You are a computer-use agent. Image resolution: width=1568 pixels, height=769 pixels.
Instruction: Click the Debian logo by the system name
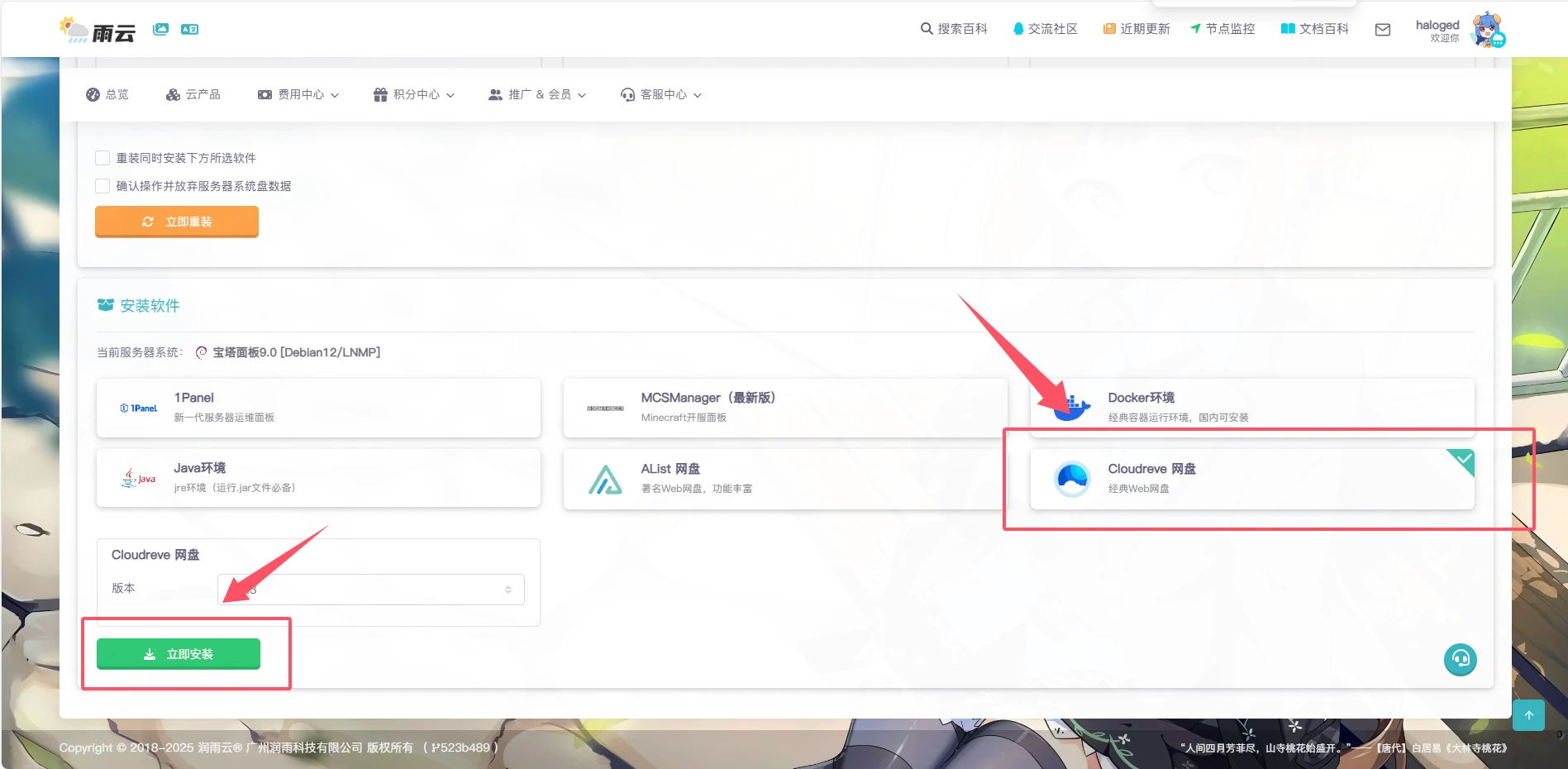pos(201,352)
